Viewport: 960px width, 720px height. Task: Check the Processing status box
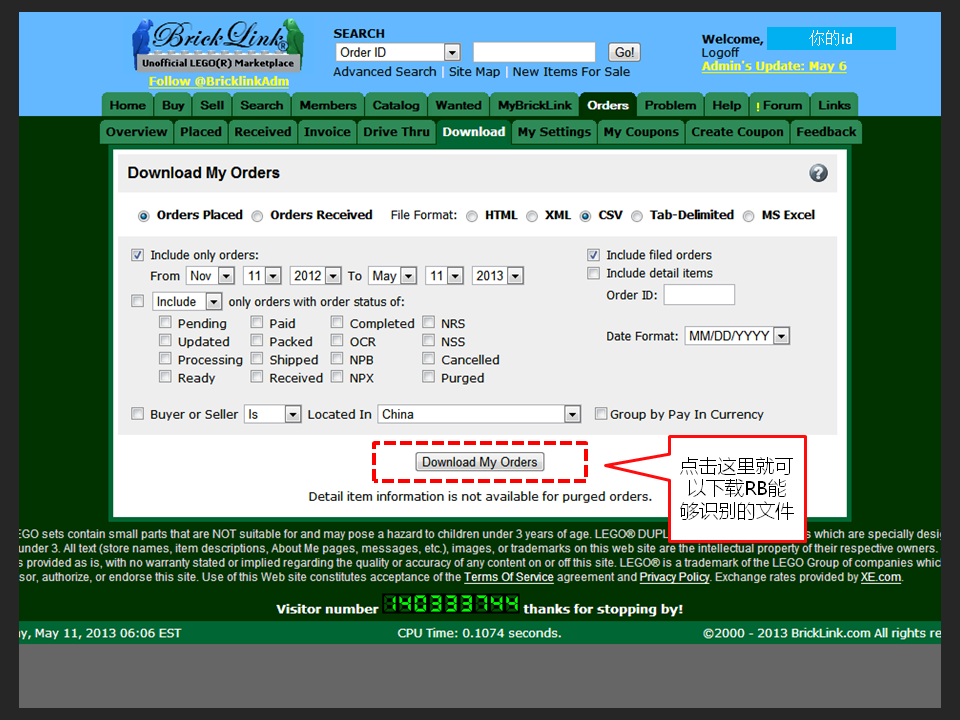tap(165, 358)
